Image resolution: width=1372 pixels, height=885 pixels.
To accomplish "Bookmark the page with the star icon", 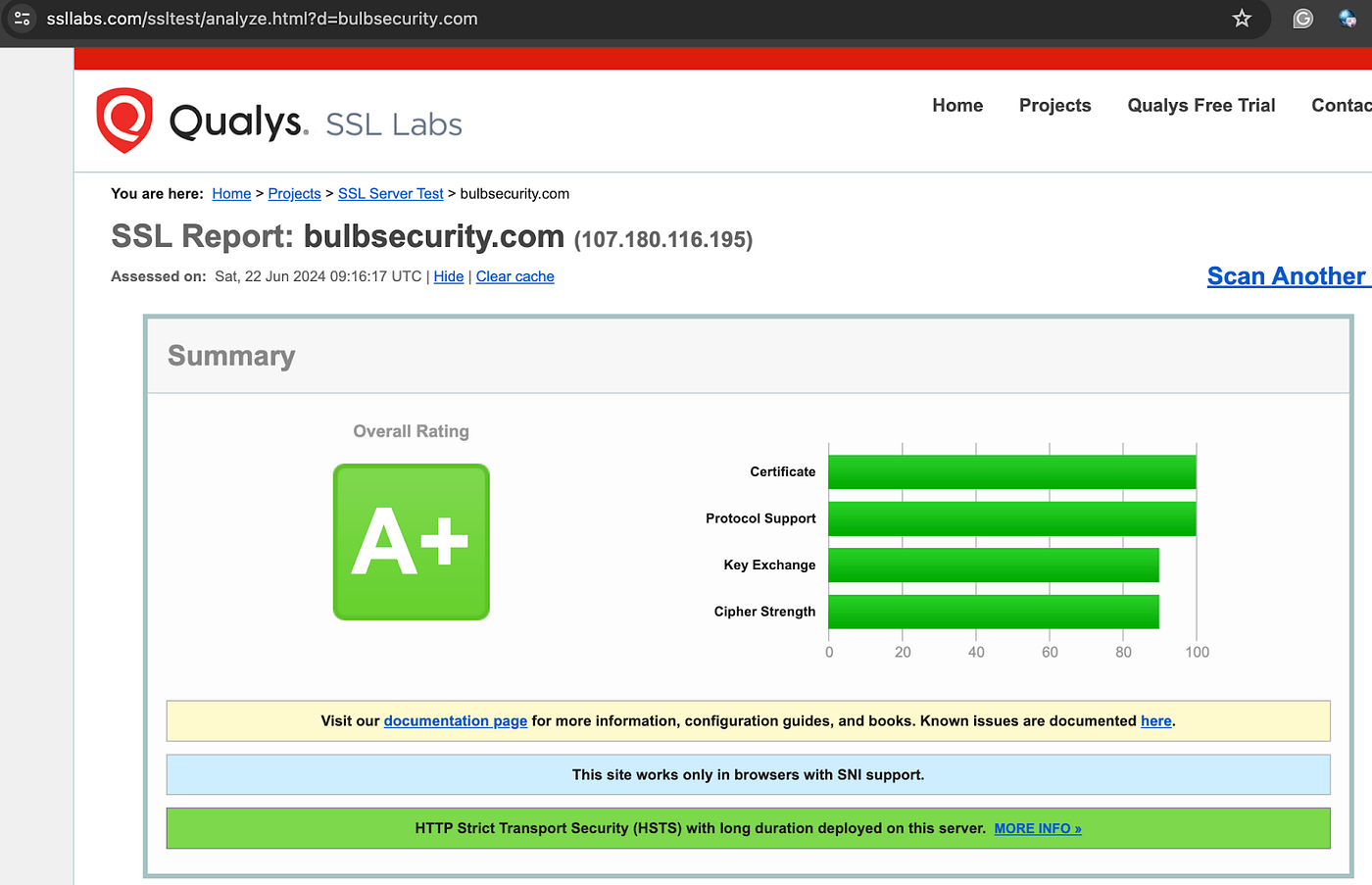I will click(1242, 18).
